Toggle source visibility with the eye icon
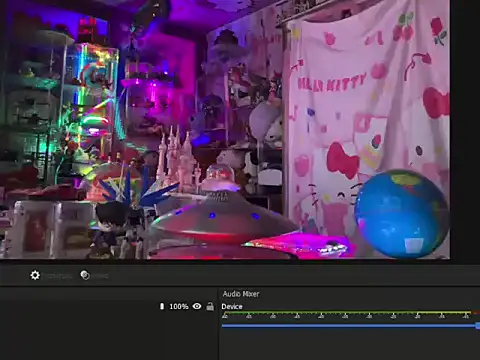 [x=197, y=306]
